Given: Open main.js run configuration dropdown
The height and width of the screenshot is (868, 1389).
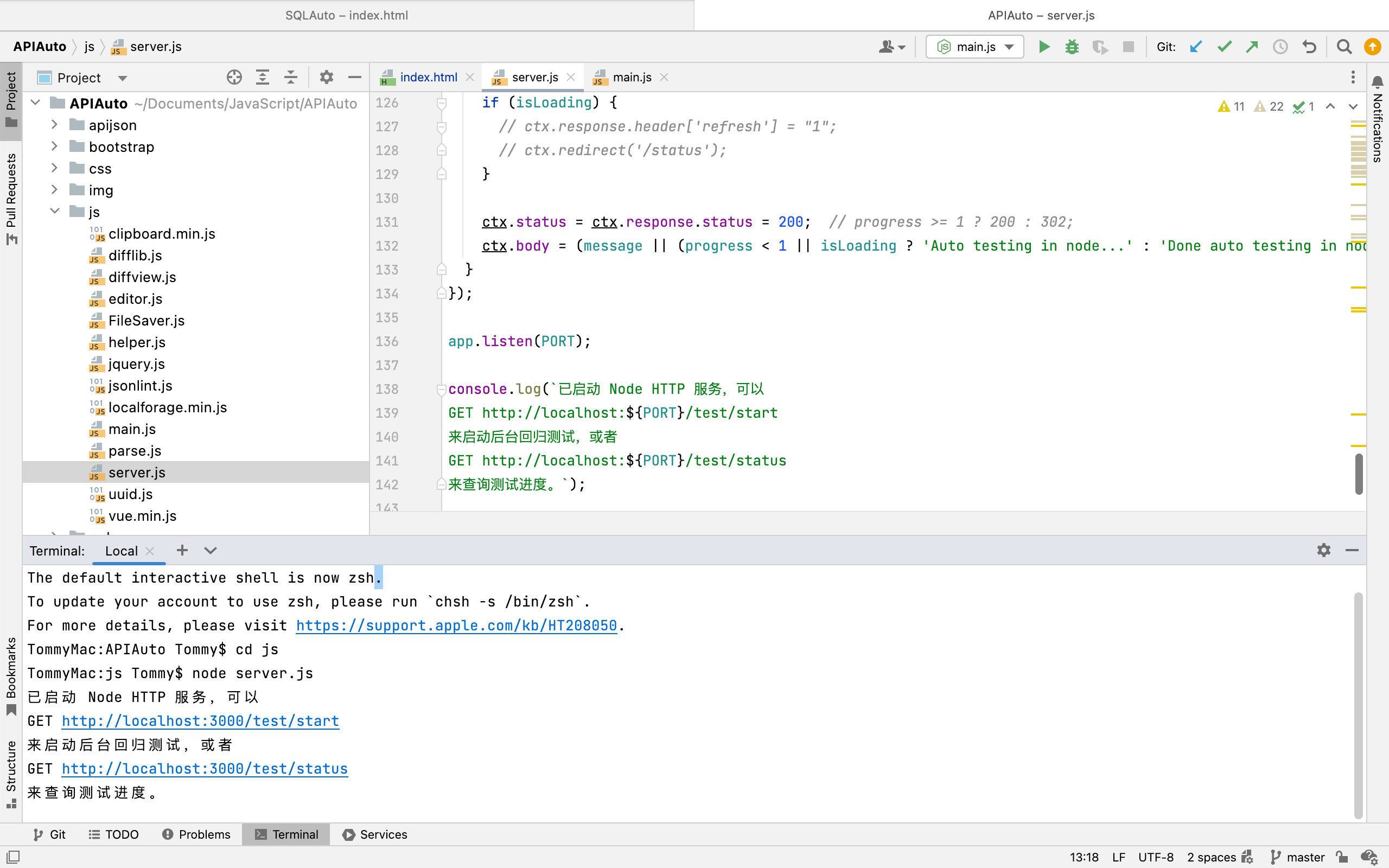Looking at the screenshot, I should pos(974,47).
